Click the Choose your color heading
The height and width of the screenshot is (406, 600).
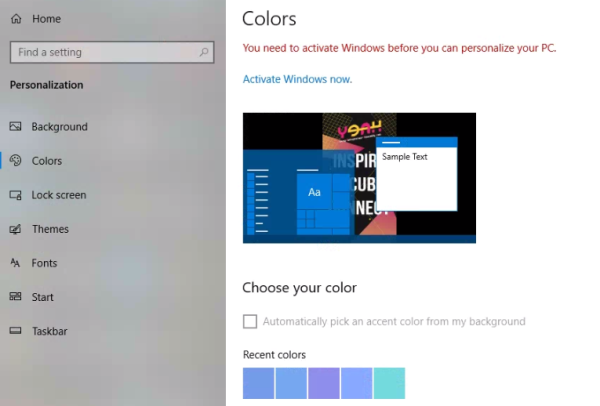299,288
